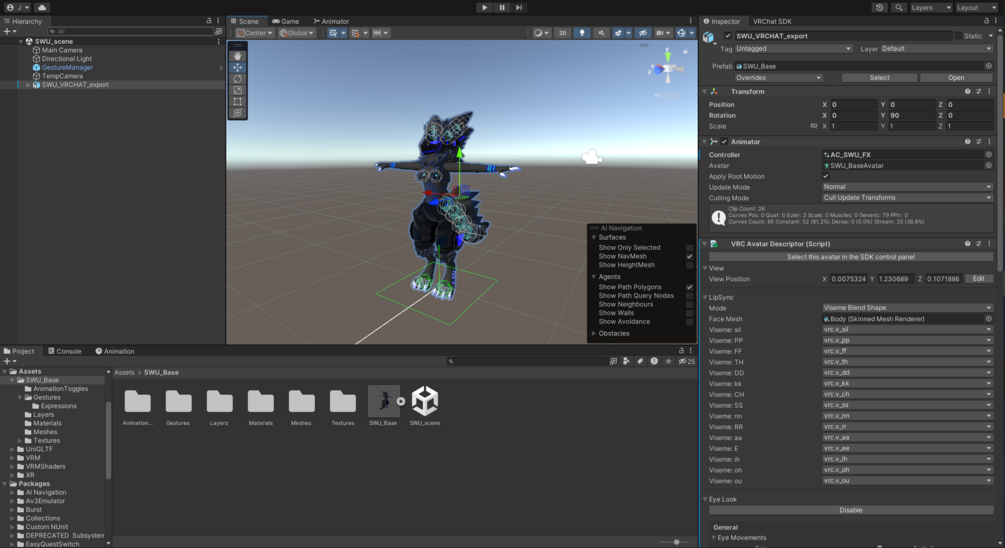This screenshot has width=1005, height=548.
Task: Open the Center pivot dropdown
Action: [254, 33]
